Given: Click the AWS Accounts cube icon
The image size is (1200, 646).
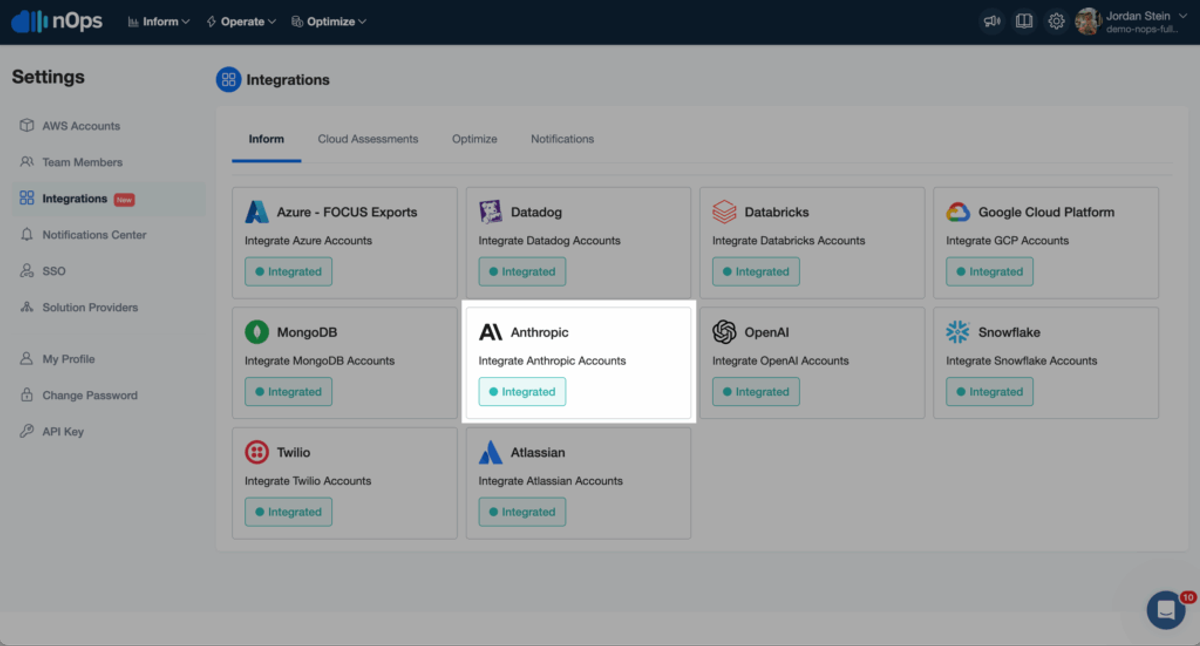Looking at the screenshot, I should pyautogui.click(x=27, y=126).
